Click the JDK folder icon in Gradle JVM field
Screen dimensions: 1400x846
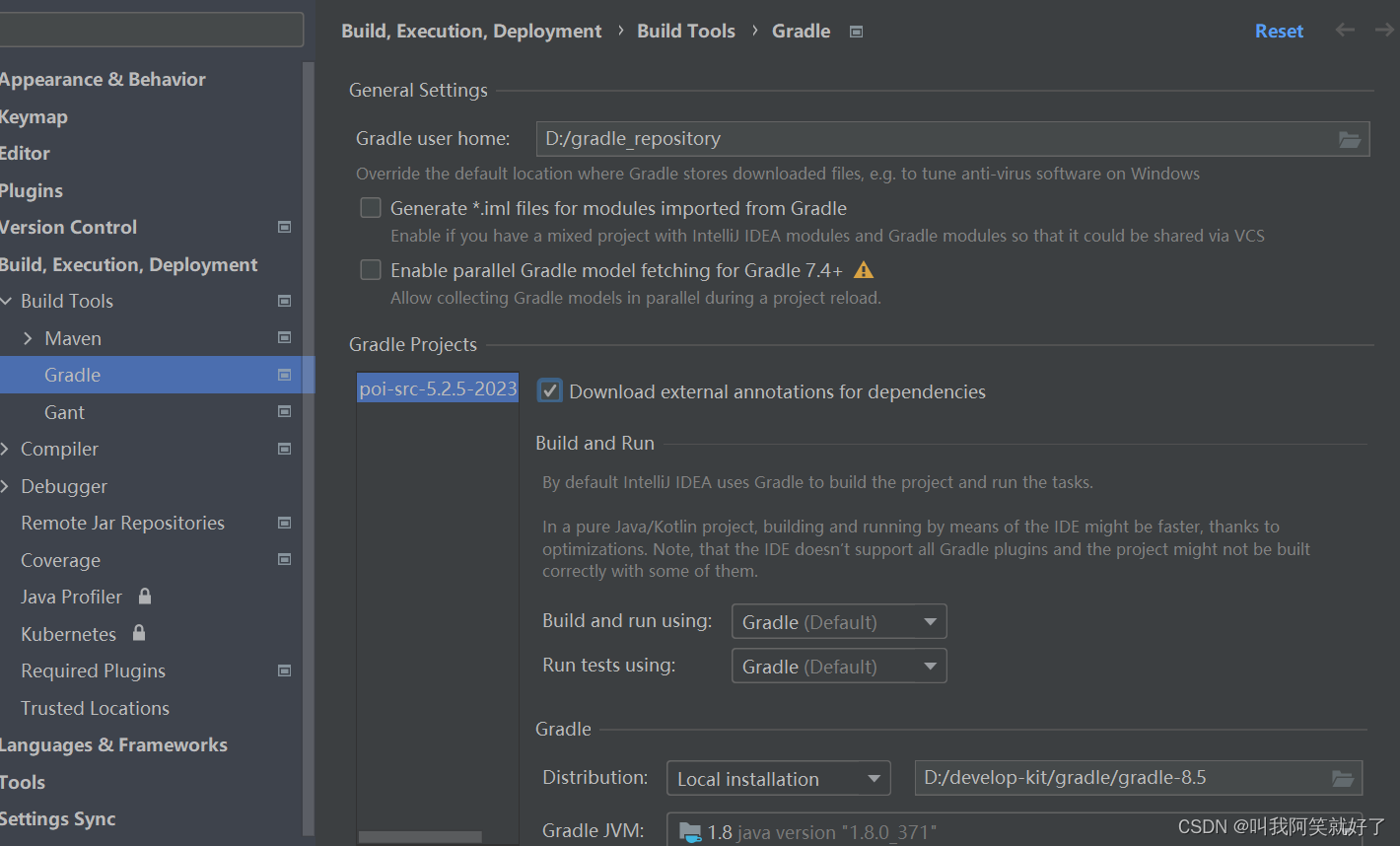[690, 832]
